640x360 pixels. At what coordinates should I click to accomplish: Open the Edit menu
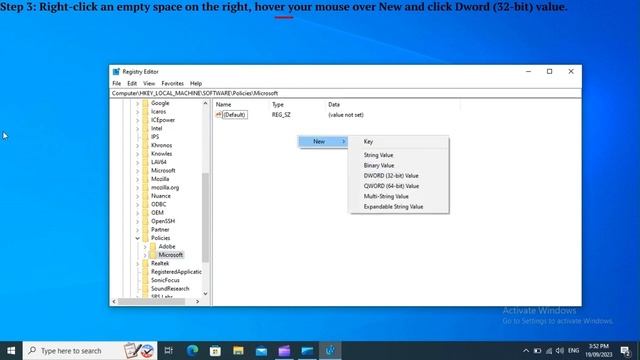(x=132, y=83)
